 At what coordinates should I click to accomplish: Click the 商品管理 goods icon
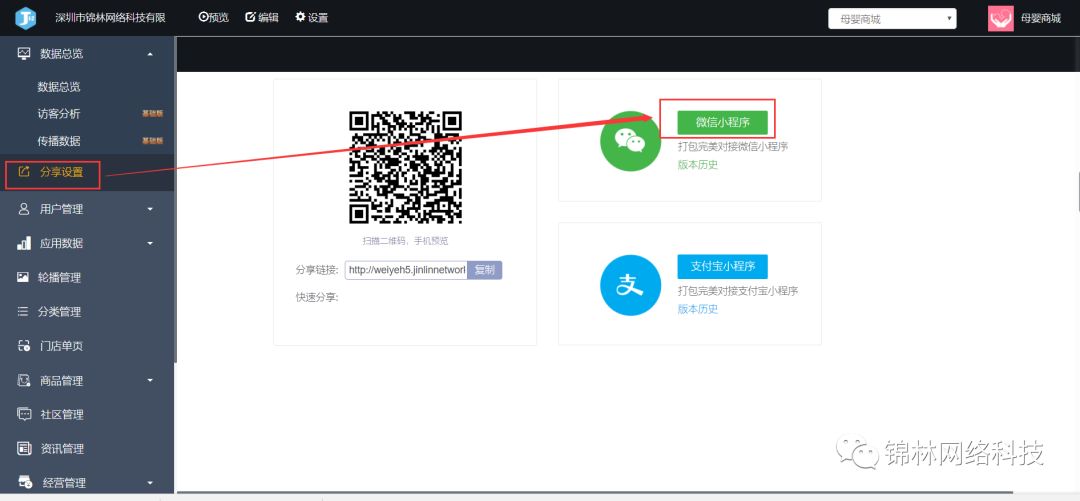[x=24, y=380]
